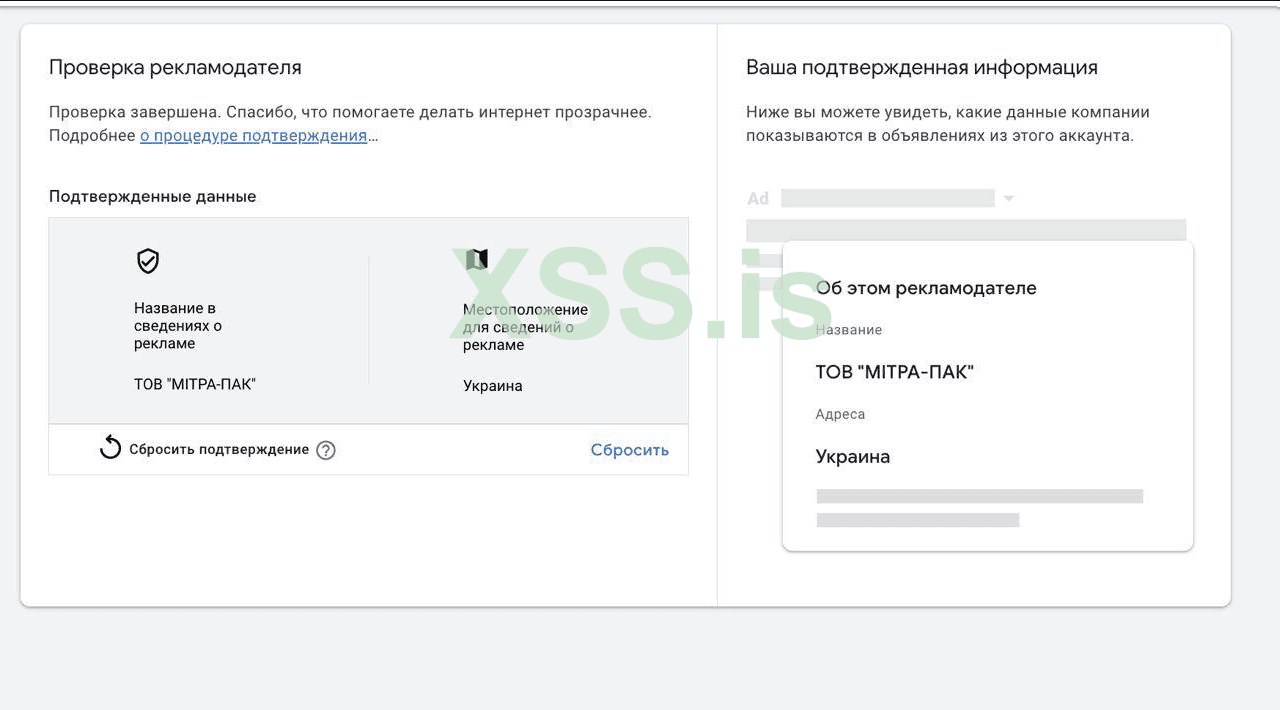The image size is (1280, 710).
Task: Select ТОВ "МІТРА-ПАК" in verified data box
Action: tap(195, 384)
